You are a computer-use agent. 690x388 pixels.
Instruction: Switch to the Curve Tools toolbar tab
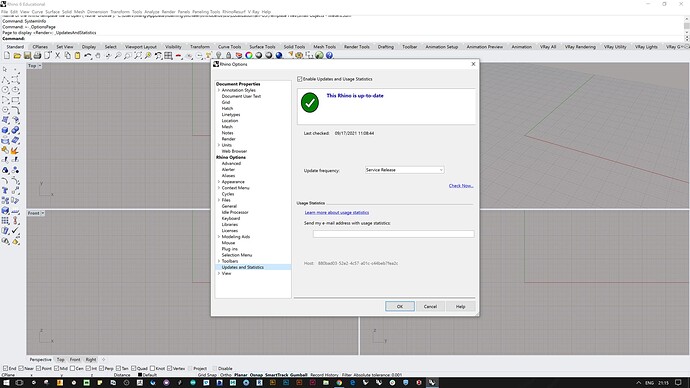[x=229, y=47]
